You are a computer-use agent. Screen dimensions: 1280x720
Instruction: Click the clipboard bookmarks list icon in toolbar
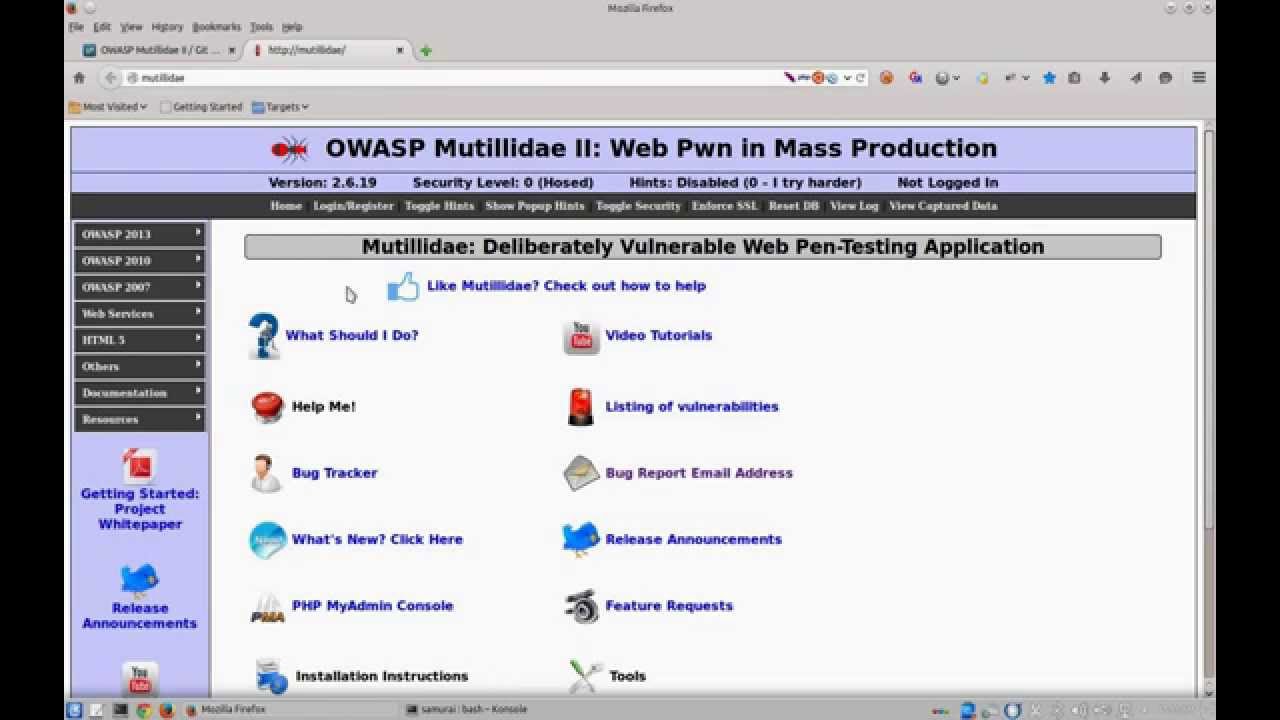click(x=1074, y=78)
